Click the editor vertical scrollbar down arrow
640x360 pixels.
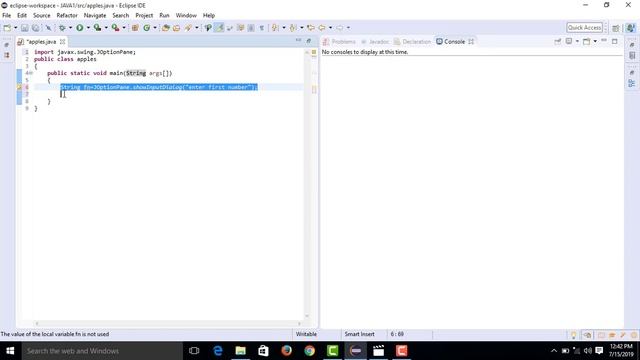pos(307,316)
